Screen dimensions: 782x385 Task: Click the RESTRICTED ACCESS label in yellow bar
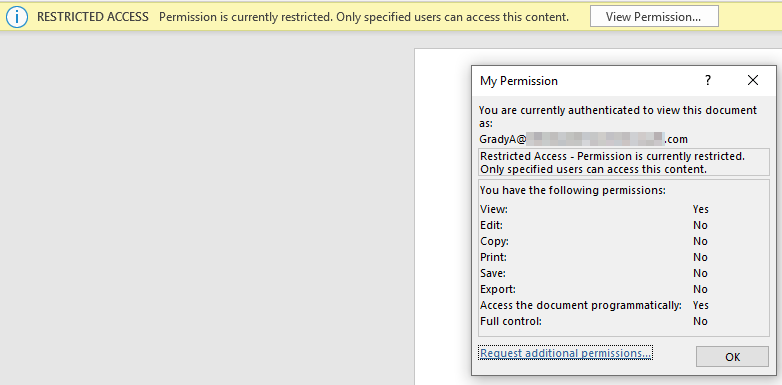tap(93, 17)
